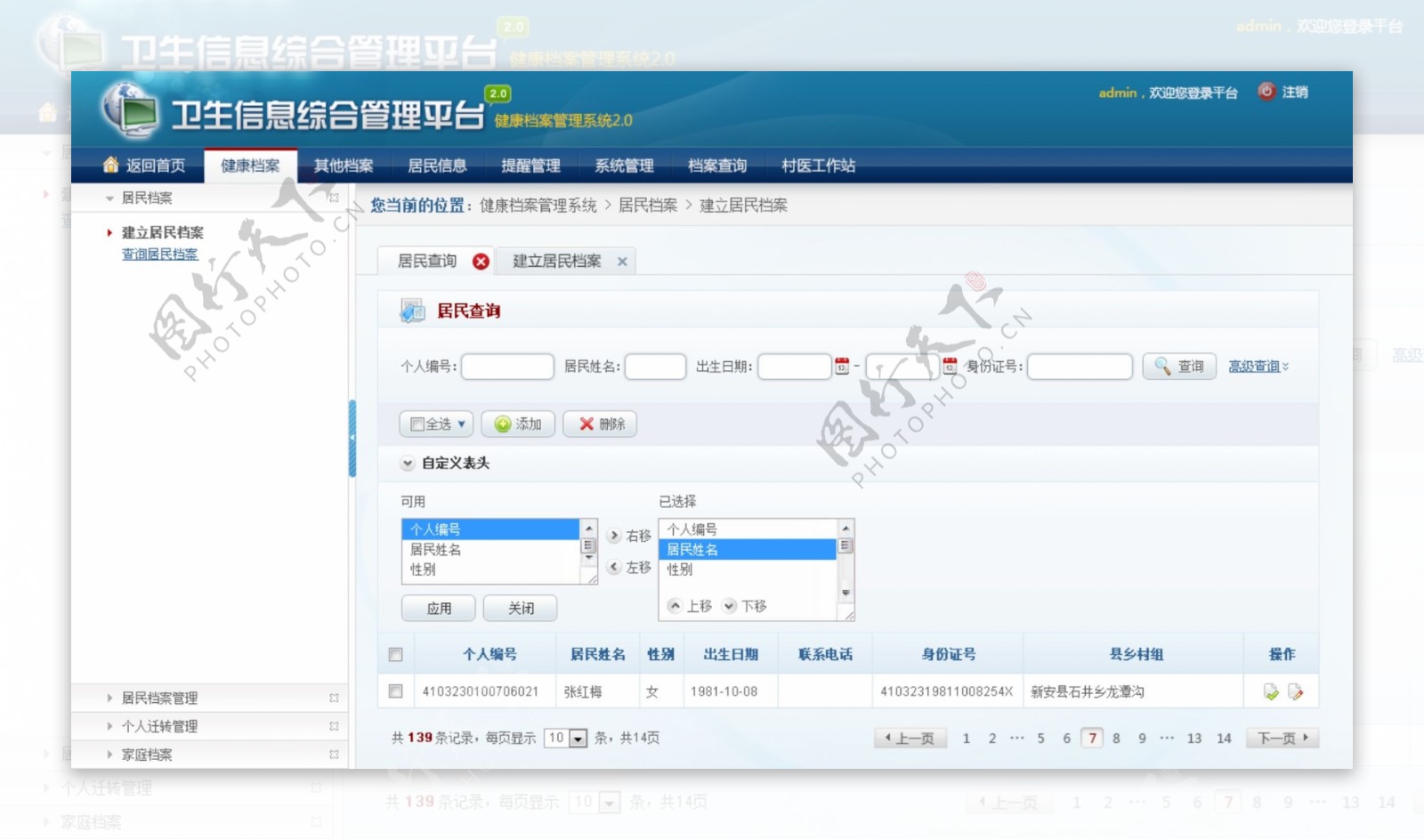Viewport: 1424px width, 840px height.
Task: Click the 查询 search button
Action: click(1179, 367)
